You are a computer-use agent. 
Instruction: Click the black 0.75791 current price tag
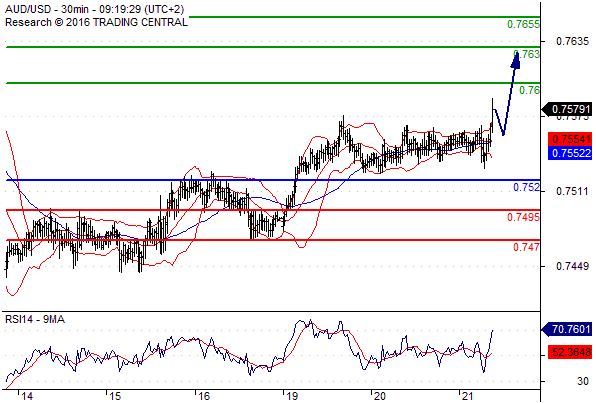[566, 109]
